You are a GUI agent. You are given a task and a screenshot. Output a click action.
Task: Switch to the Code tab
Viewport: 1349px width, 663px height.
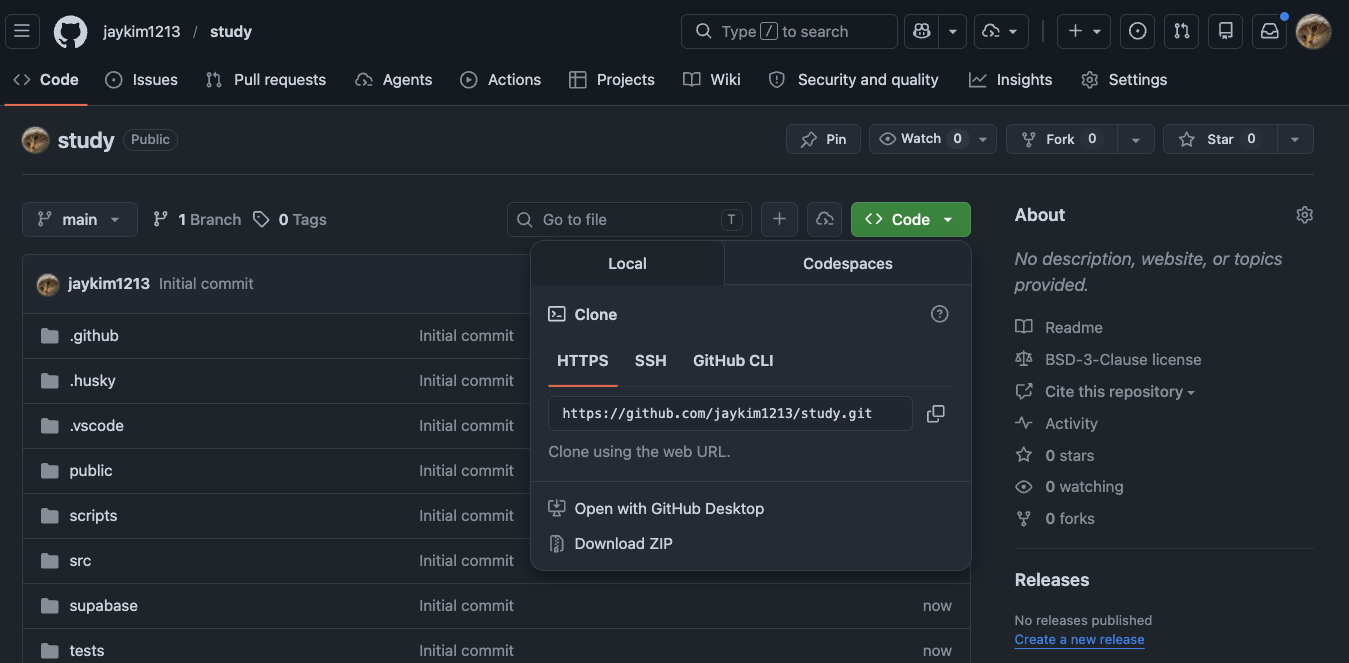click(x=46, y=80)
